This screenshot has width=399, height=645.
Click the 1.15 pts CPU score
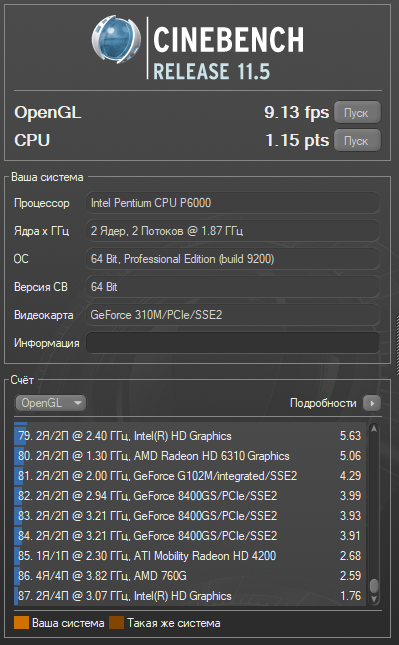(297, 140)
